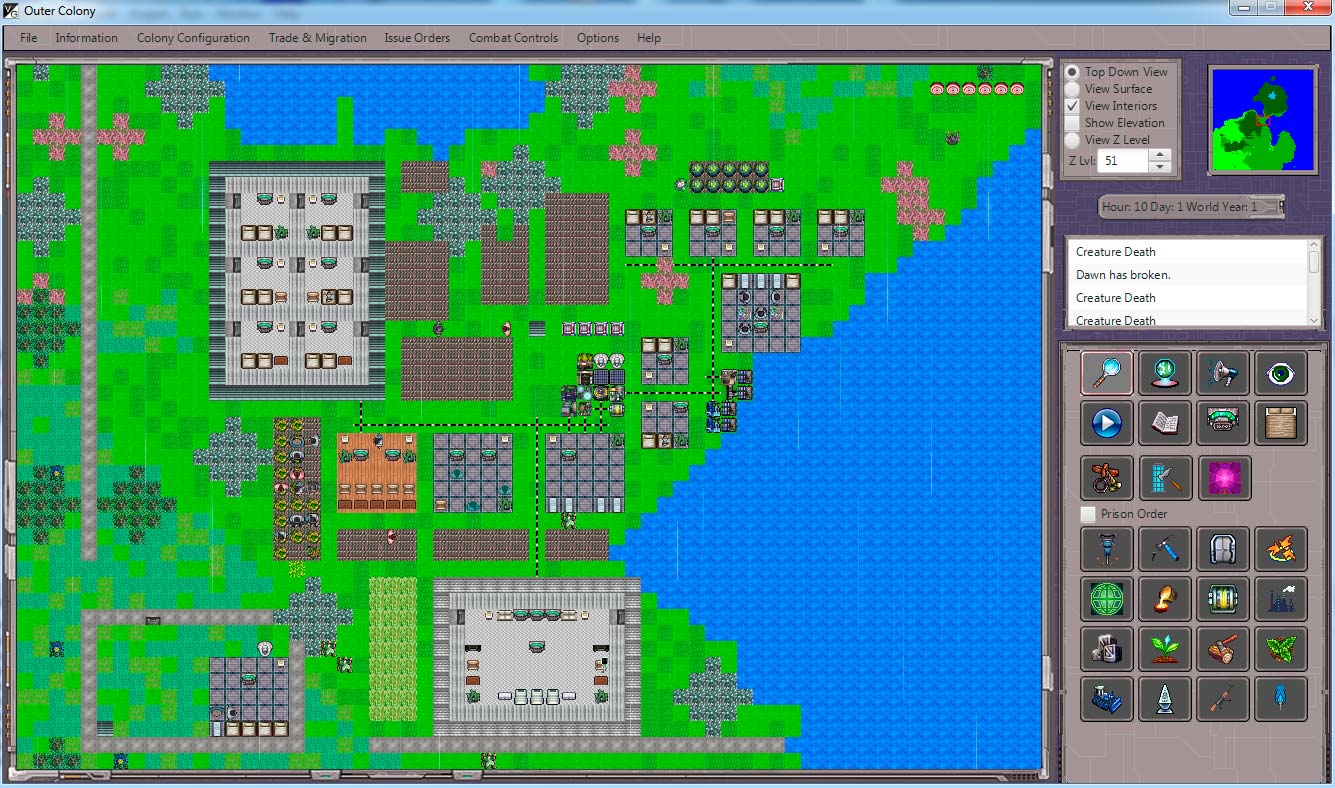This screenshot has height=788, width=1335.
Task: Uncheck the View Interiors checkbox
Action: click(1072, 106)
